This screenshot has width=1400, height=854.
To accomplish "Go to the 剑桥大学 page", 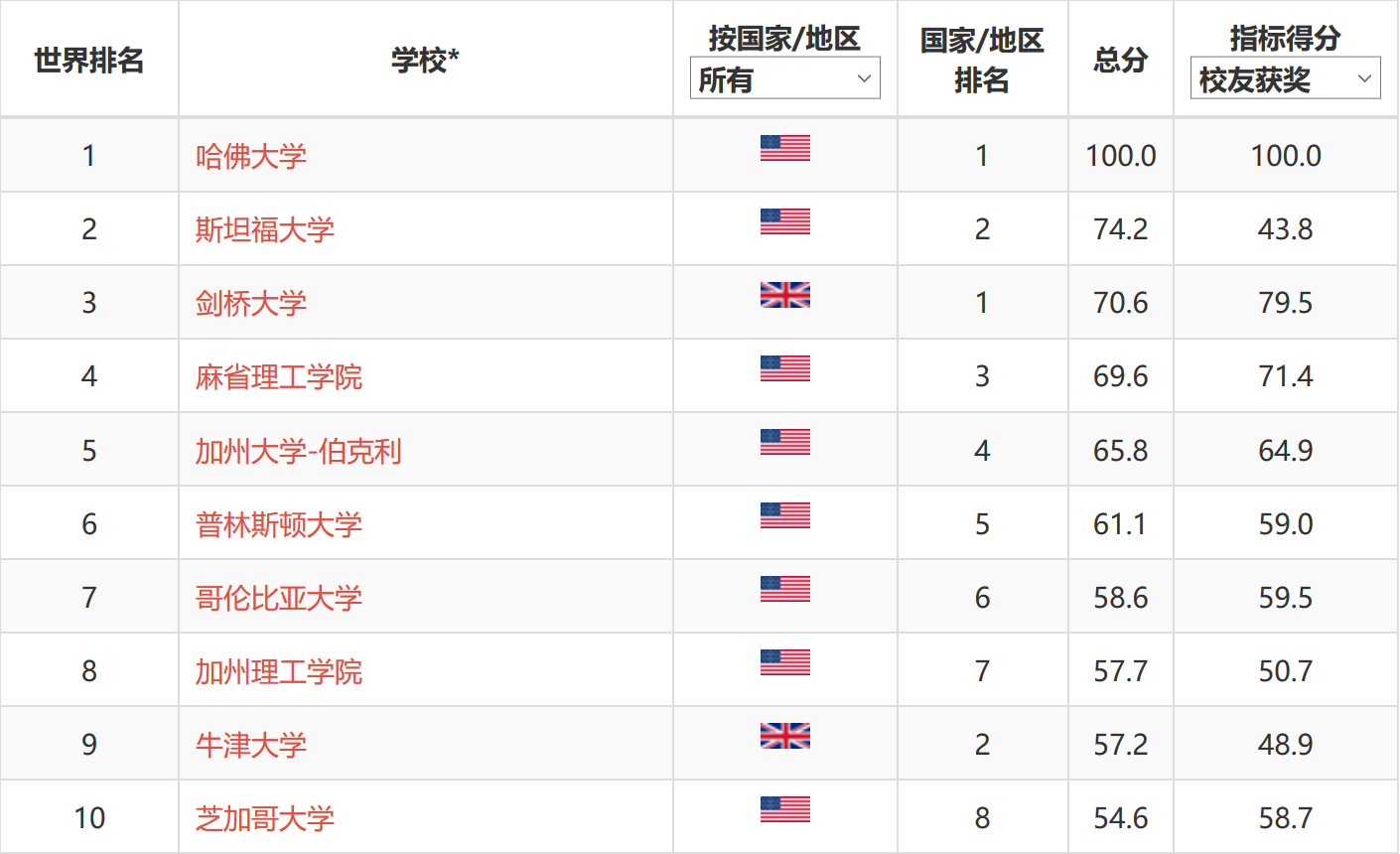I will (x=251, y=303).
